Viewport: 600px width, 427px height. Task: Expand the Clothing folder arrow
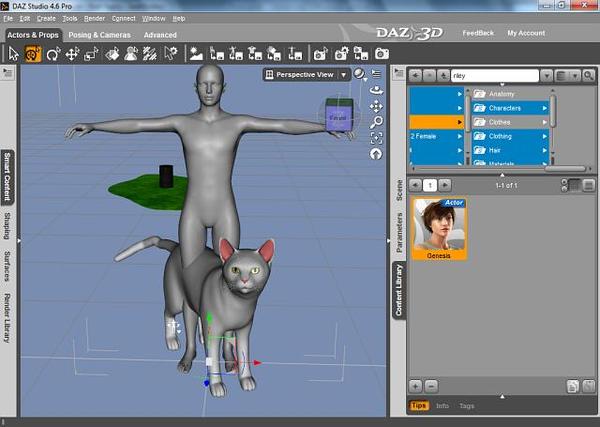coord(545,137)
